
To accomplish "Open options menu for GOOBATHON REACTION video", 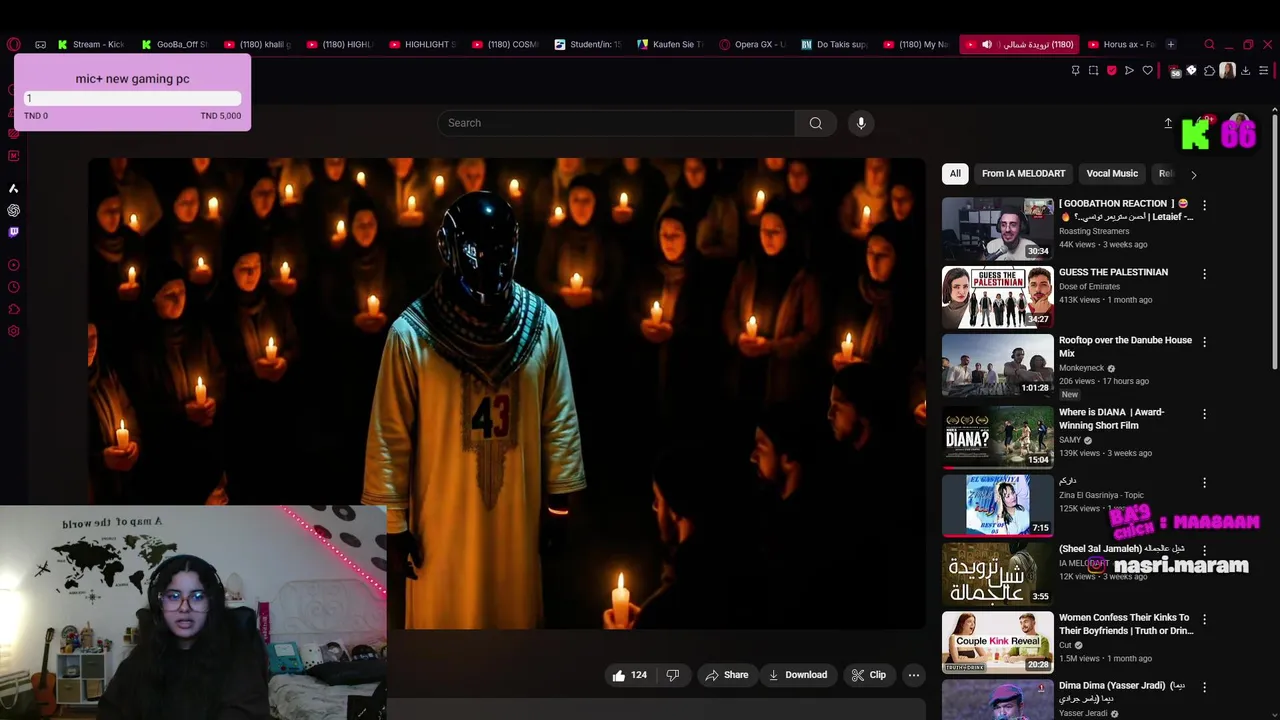I will [x=1204, y=205].
